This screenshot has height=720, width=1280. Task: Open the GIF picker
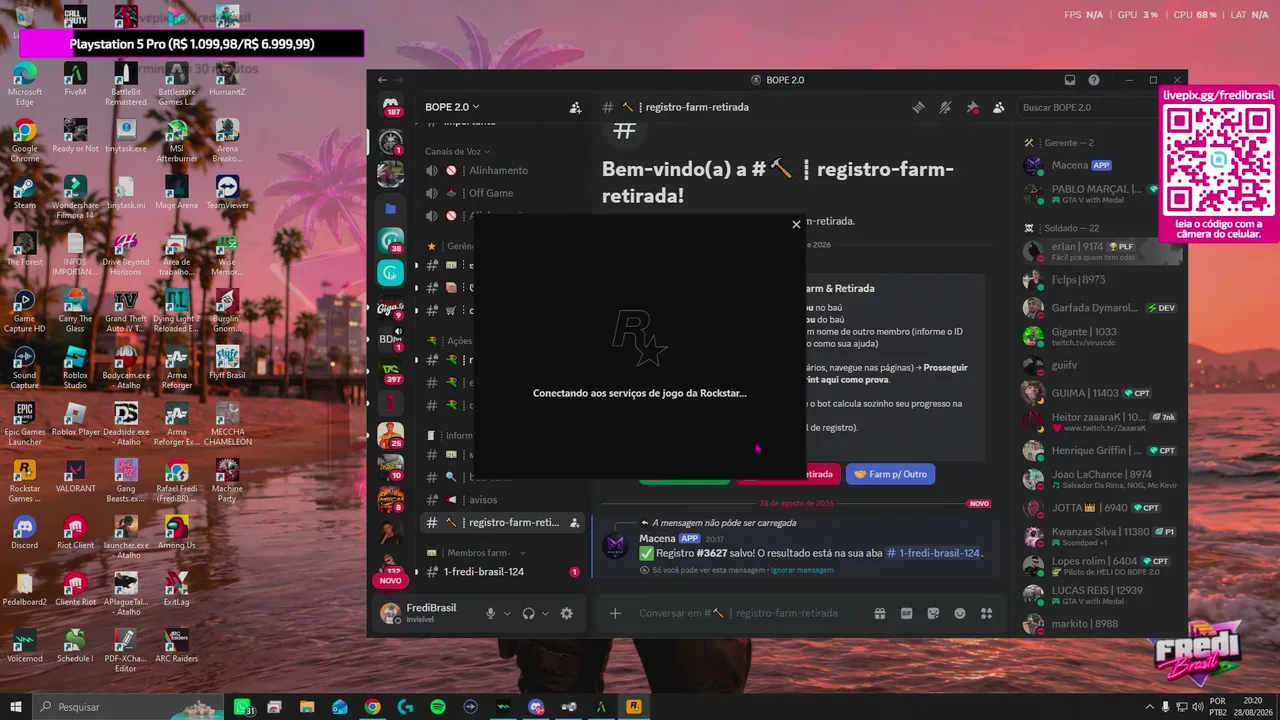click(x=907, y=613)
